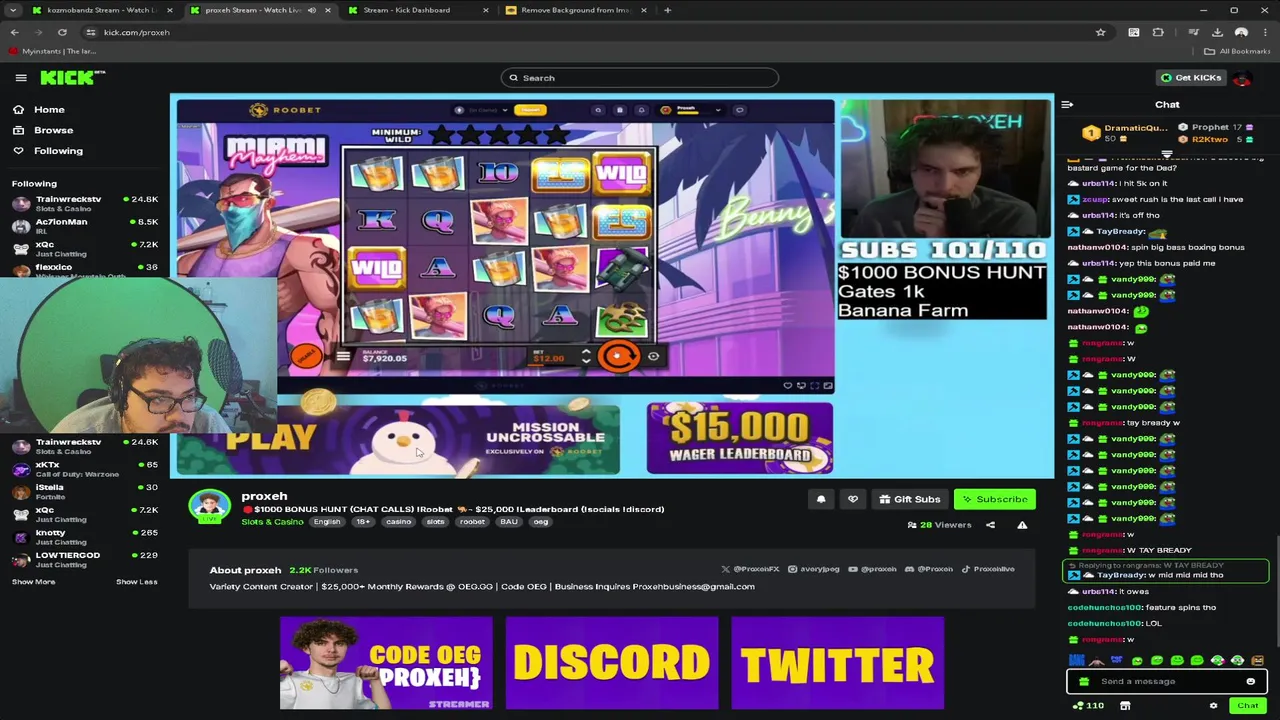Switch to Stream - Kick Dashboard tab
The height and width of the screenshot is (720, 1280).
[417, 10]
